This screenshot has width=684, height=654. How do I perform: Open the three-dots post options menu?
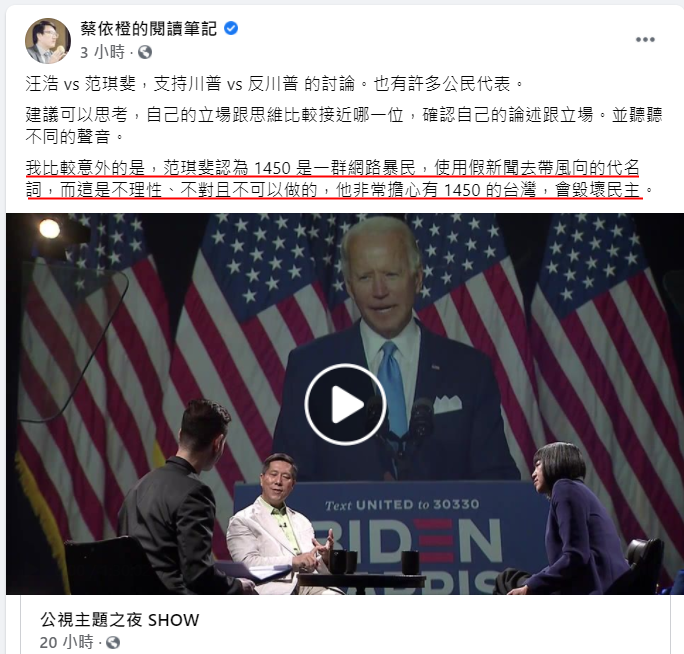tap(645, 39)
